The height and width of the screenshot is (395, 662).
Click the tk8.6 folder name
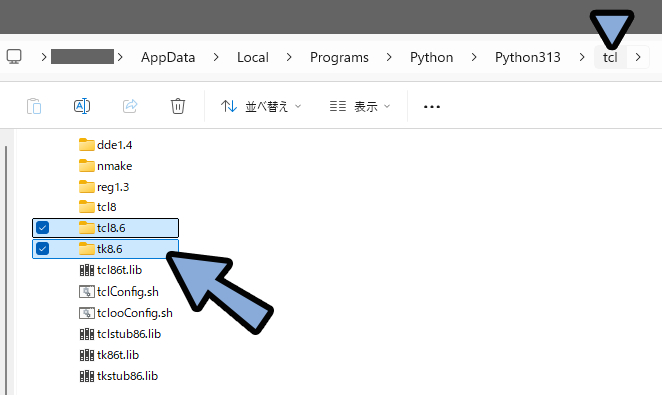click(110, 249)
